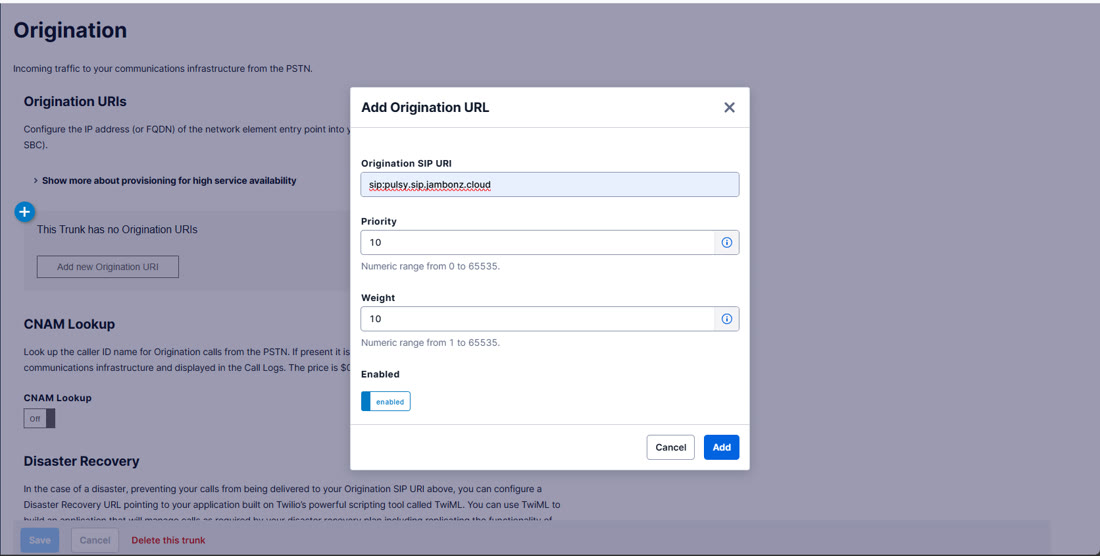Cancel the Add Origination URL dialog
The width and height of the screenshot is (1100, 556).
(x=671, y=447)
